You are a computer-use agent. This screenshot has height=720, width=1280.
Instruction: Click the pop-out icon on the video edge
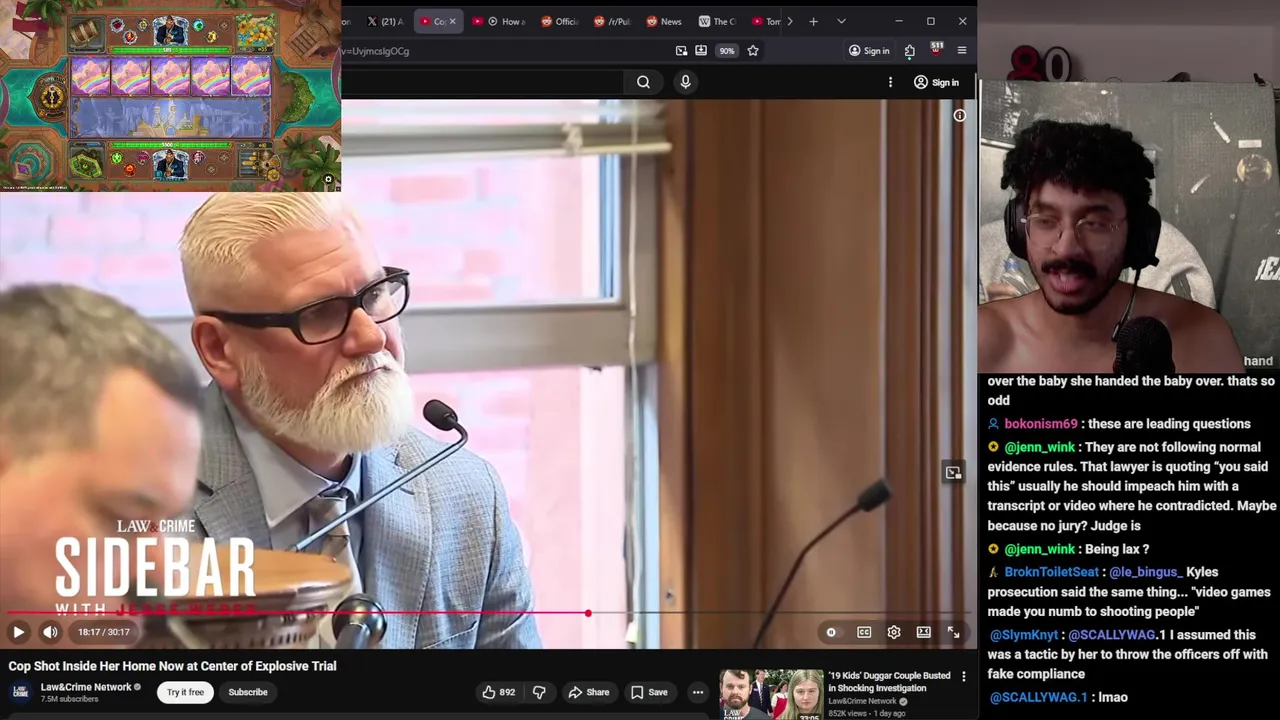tap(953, 472)
